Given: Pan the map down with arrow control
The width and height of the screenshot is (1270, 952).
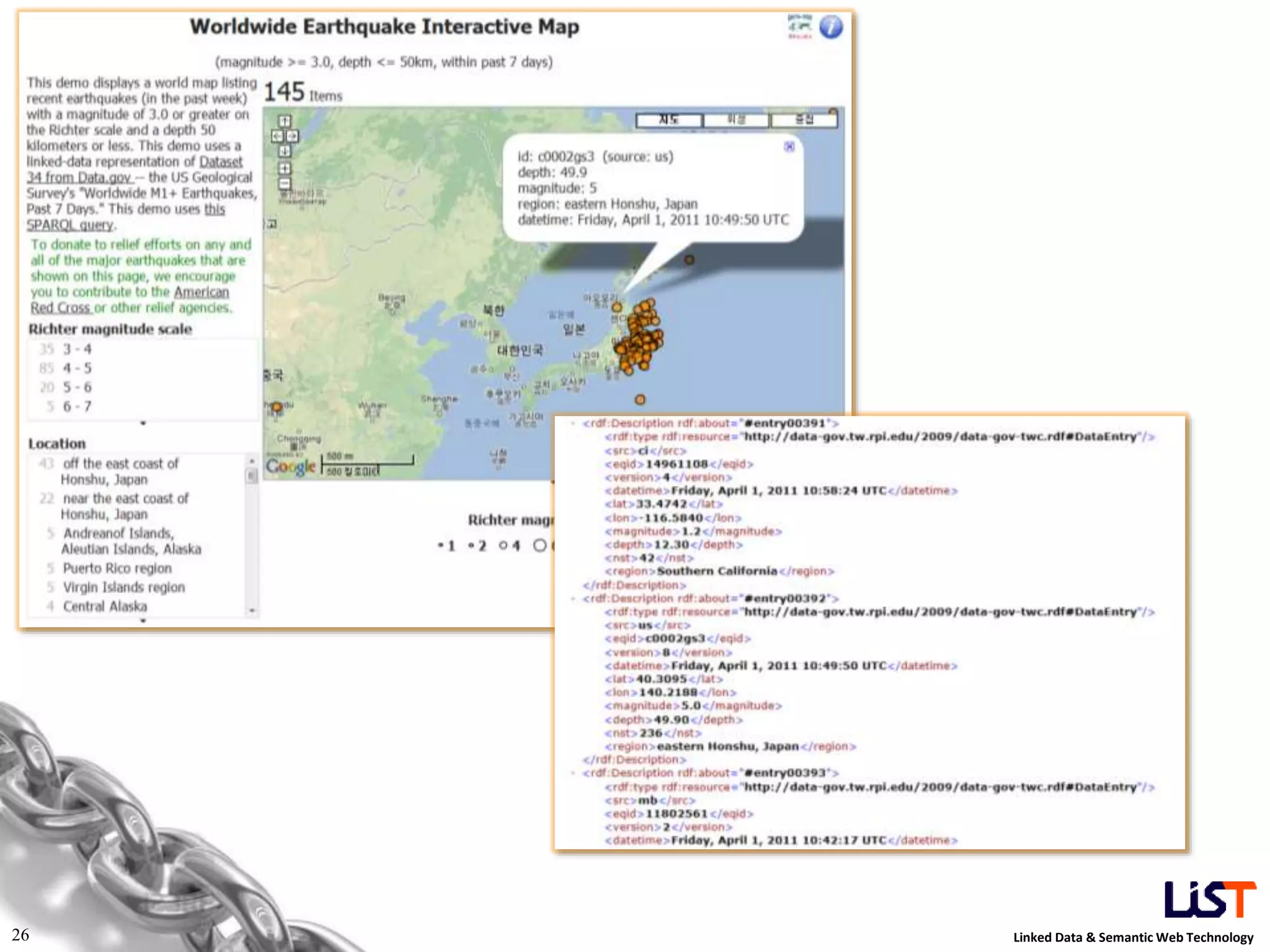Looking at the screenshot, I should point(284,150).
